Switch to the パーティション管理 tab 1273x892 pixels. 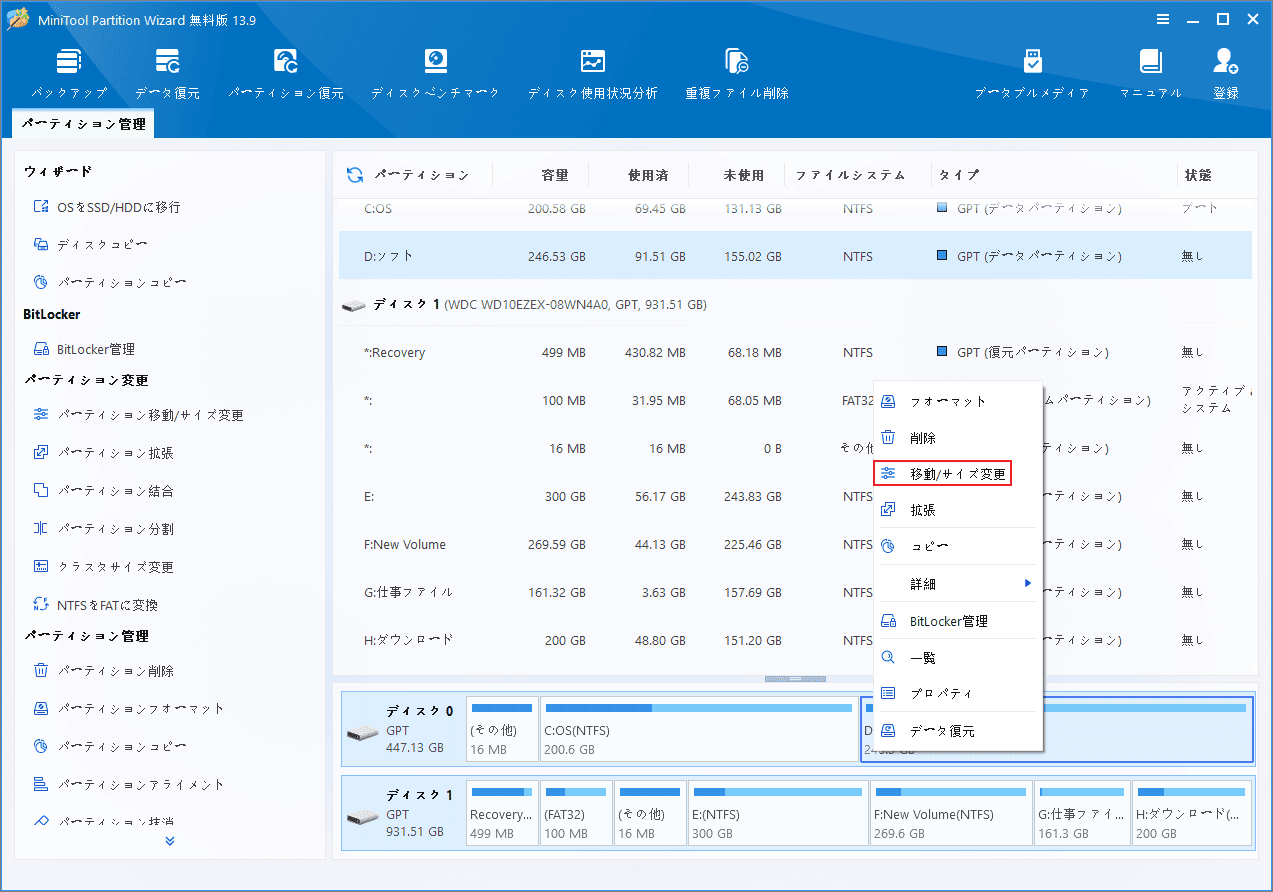tap(83, 125)
